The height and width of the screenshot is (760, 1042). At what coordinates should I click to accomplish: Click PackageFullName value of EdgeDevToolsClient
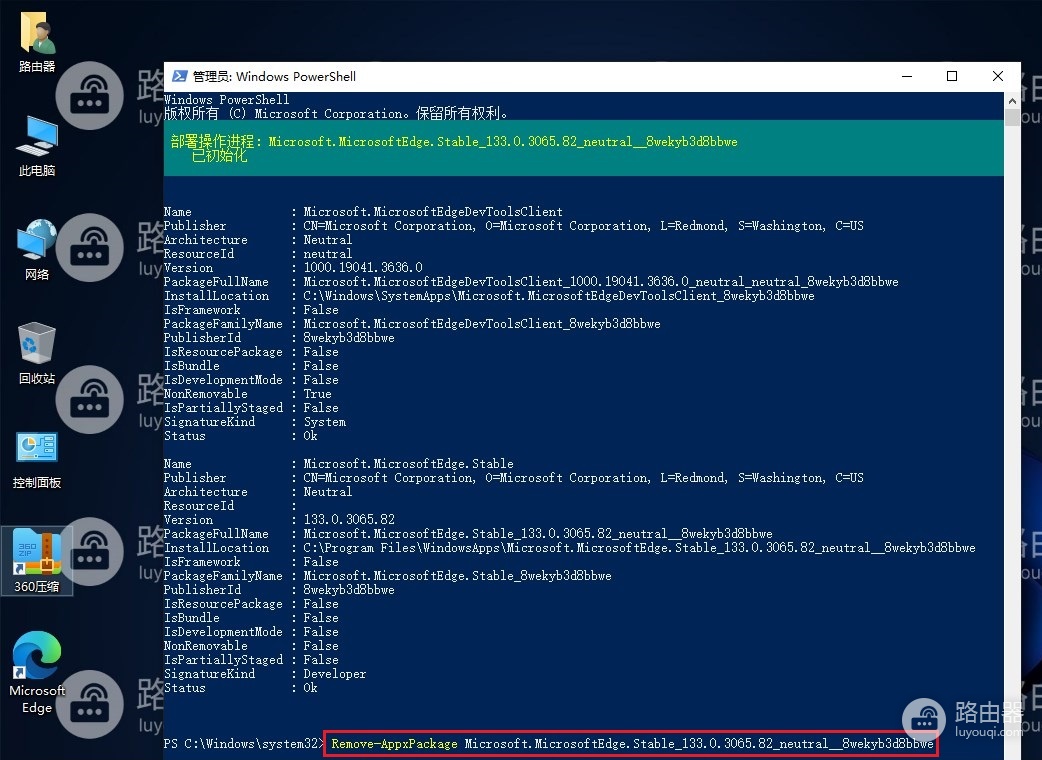click(601, 282)
